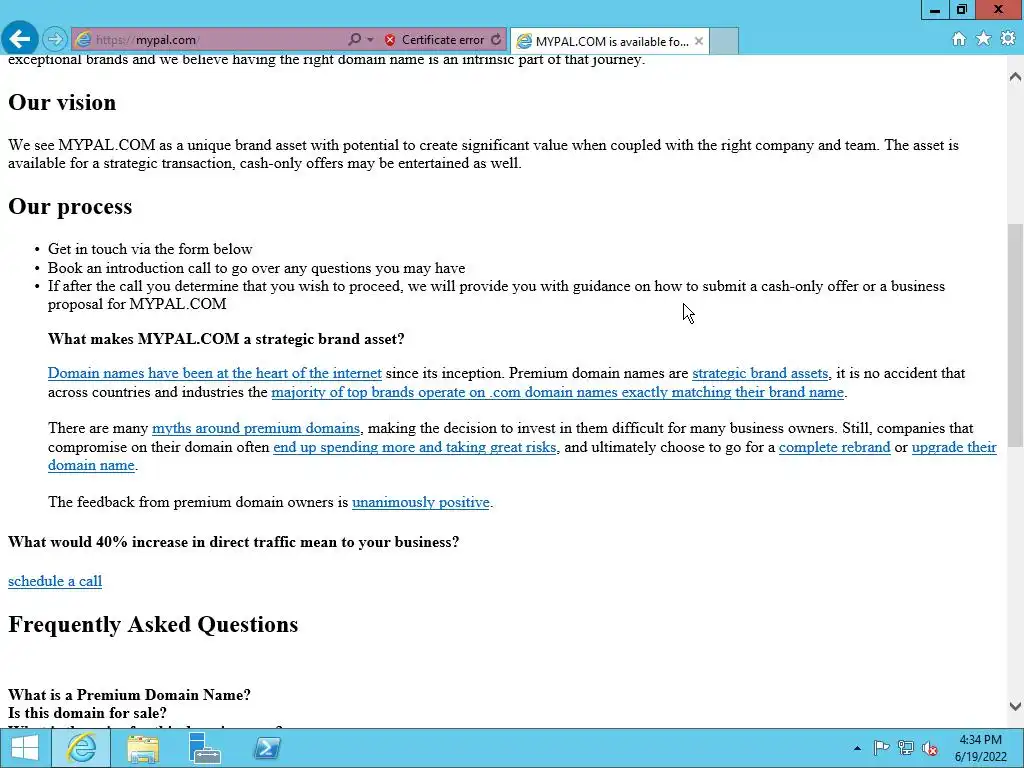Click 'Is this domain for sale?' question
Image resolution: width=1024 pixels, height=768 pixels.
point(88,712)
